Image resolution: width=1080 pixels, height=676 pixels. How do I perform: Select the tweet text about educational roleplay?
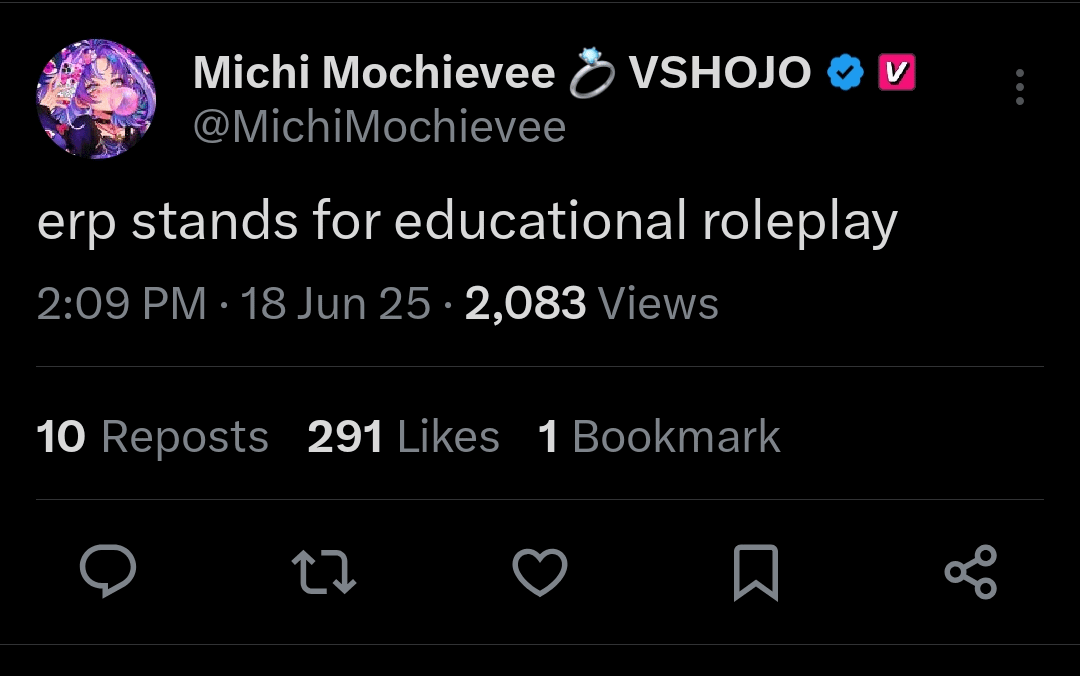(467, 222)
